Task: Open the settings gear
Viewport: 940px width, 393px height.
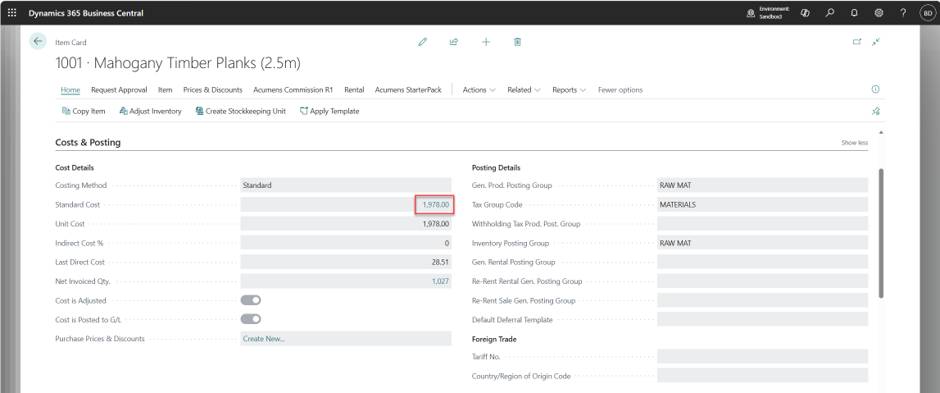Action: tap(879, 13)
